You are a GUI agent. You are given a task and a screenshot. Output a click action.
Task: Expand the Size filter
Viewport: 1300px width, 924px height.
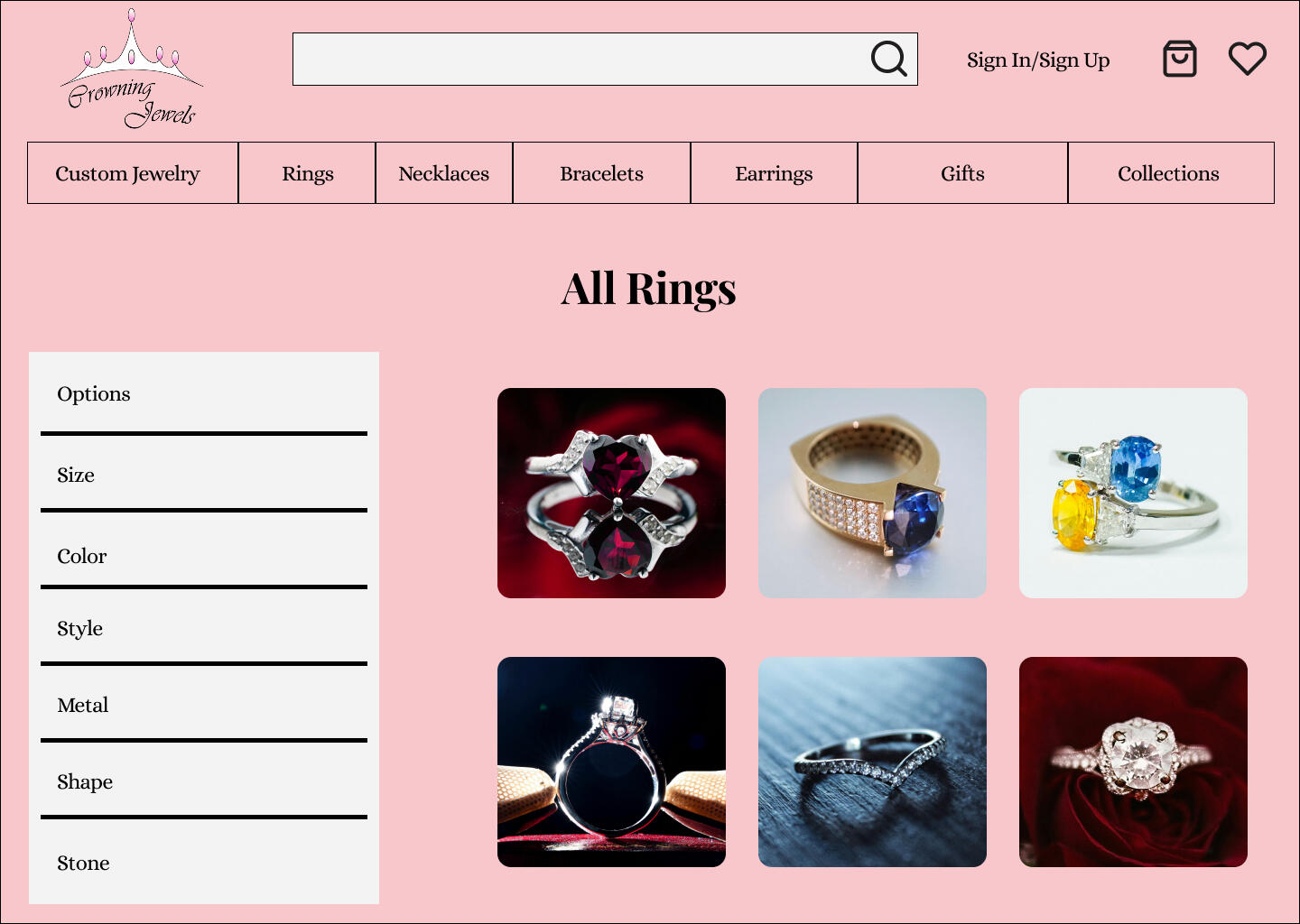[204, 475]
